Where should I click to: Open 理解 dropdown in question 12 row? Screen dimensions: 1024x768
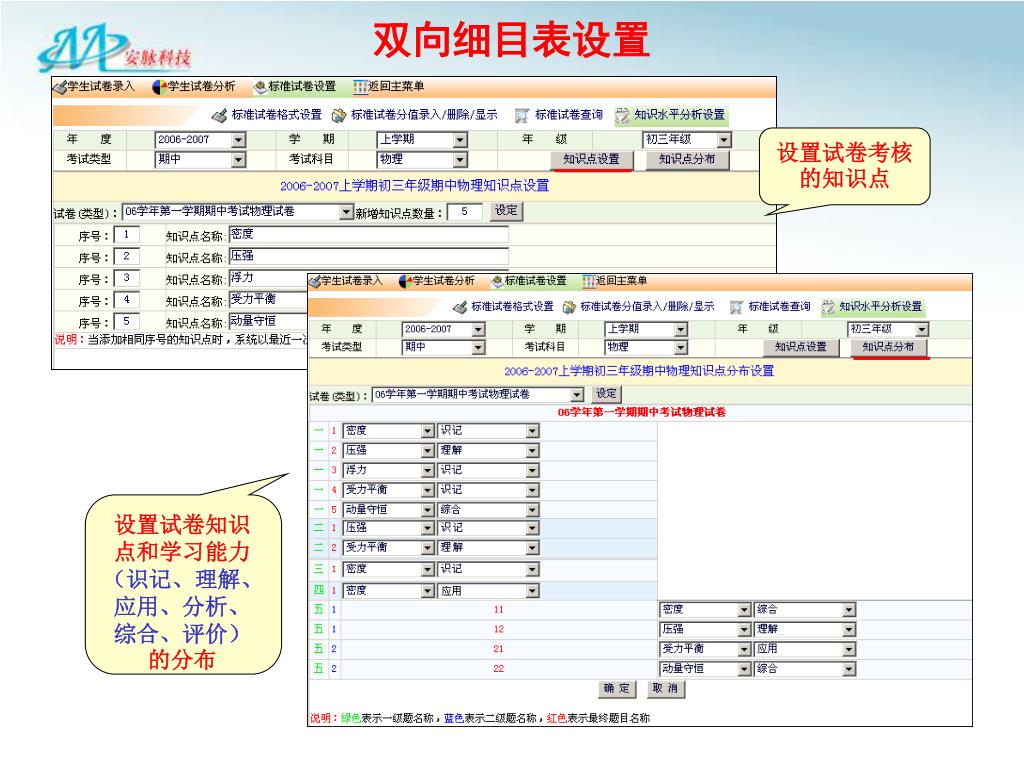(x=849, y=629)
